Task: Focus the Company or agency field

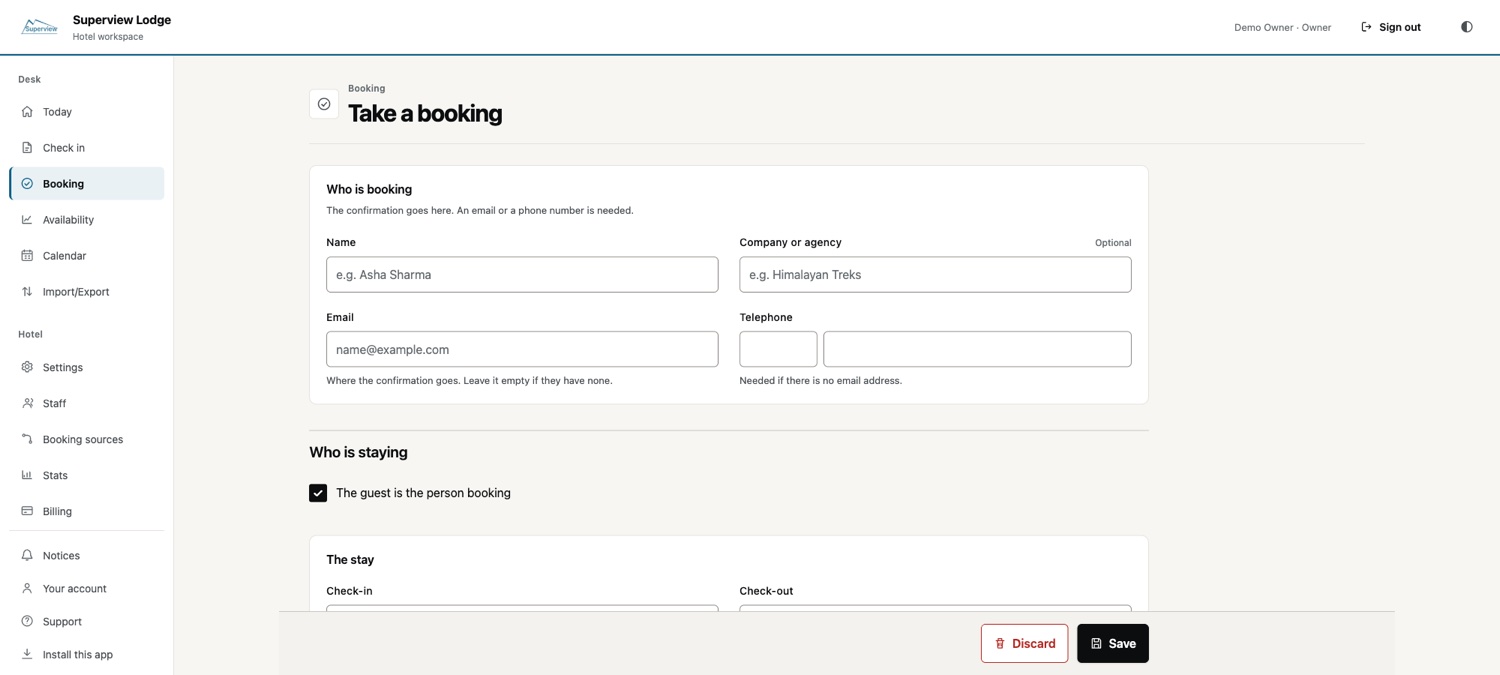Action: pyautogui.click(x=935, y=275)
